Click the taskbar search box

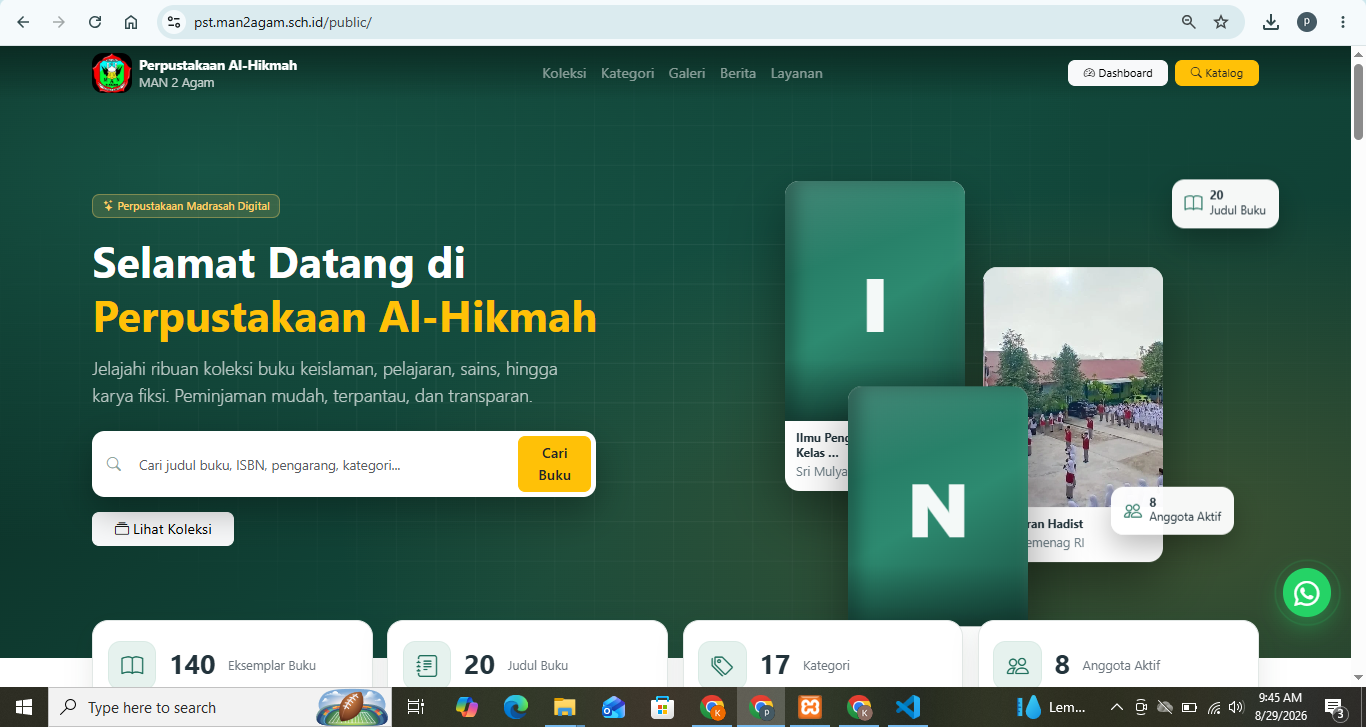click(x=220, y=707)
